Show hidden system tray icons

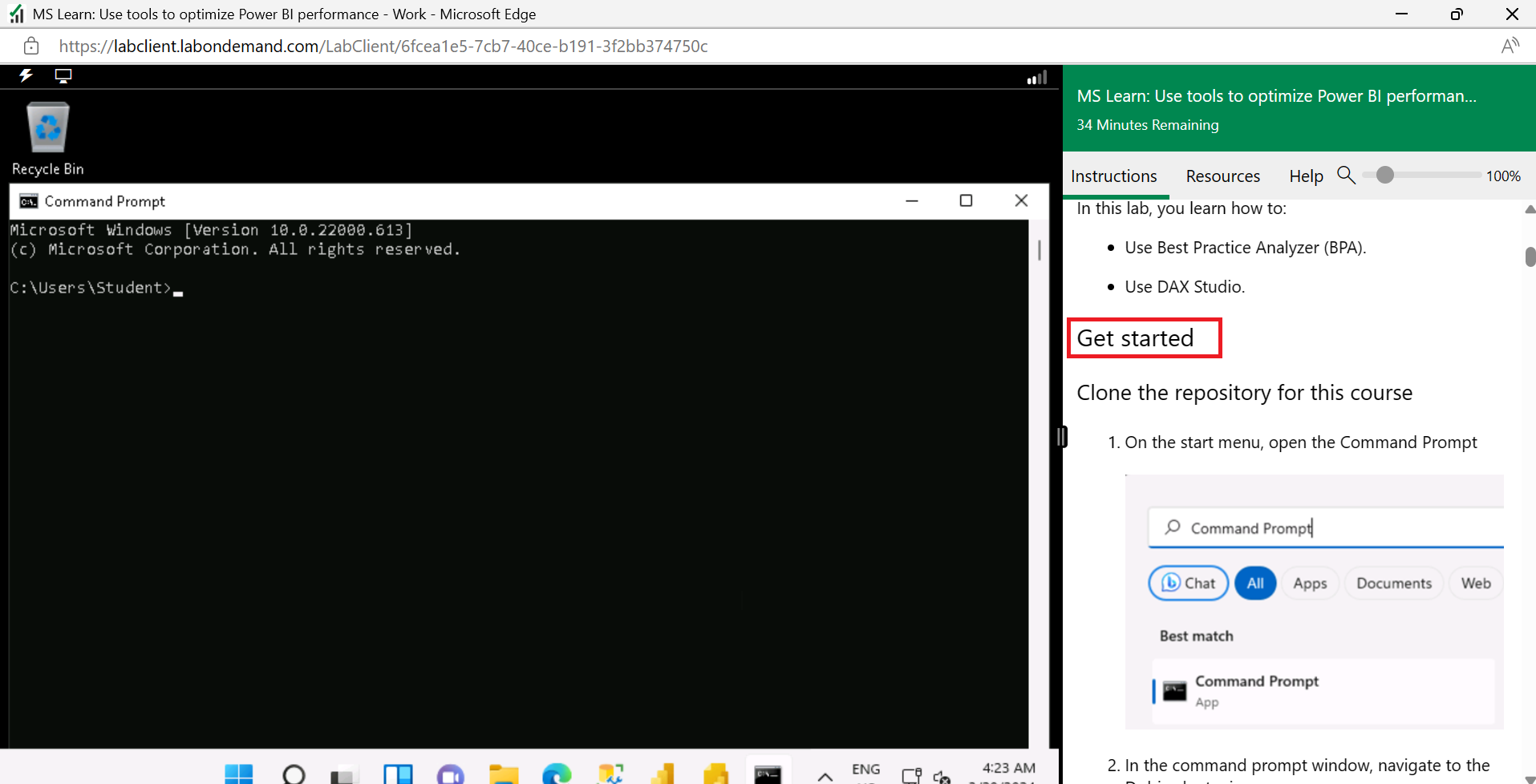point(825,775)
